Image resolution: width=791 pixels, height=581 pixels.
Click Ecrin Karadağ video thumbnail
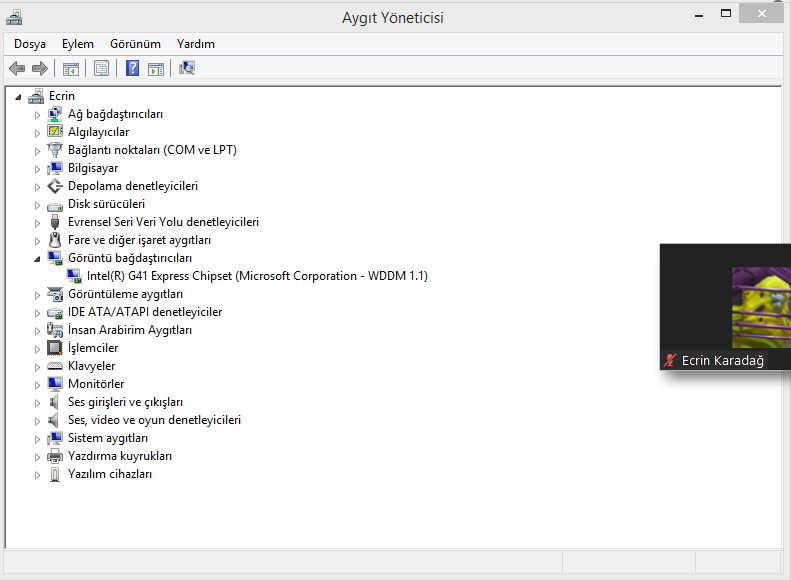[x=725, y=307]
